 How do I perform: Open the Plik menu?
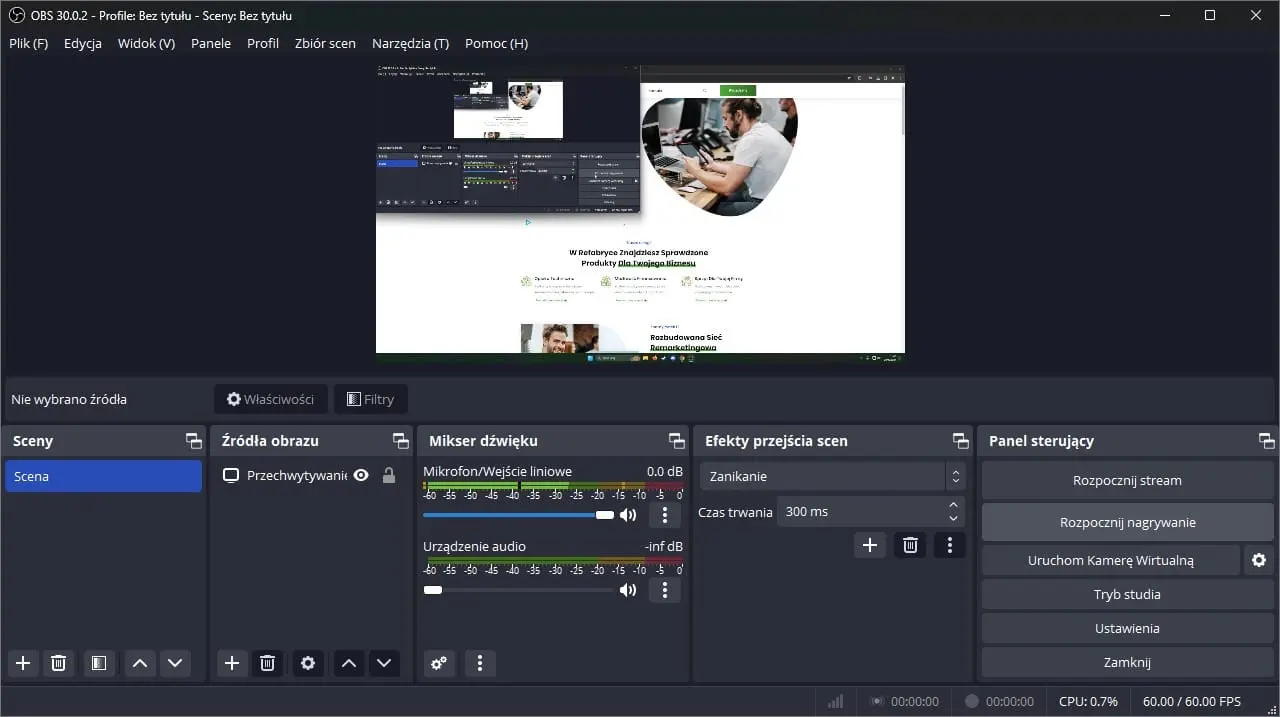pos(28,43)
